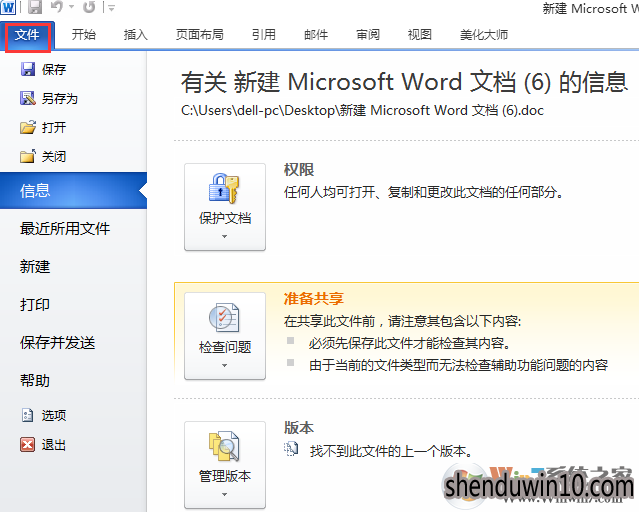Click the checklist 检查问题 icon

click(224, 317)
